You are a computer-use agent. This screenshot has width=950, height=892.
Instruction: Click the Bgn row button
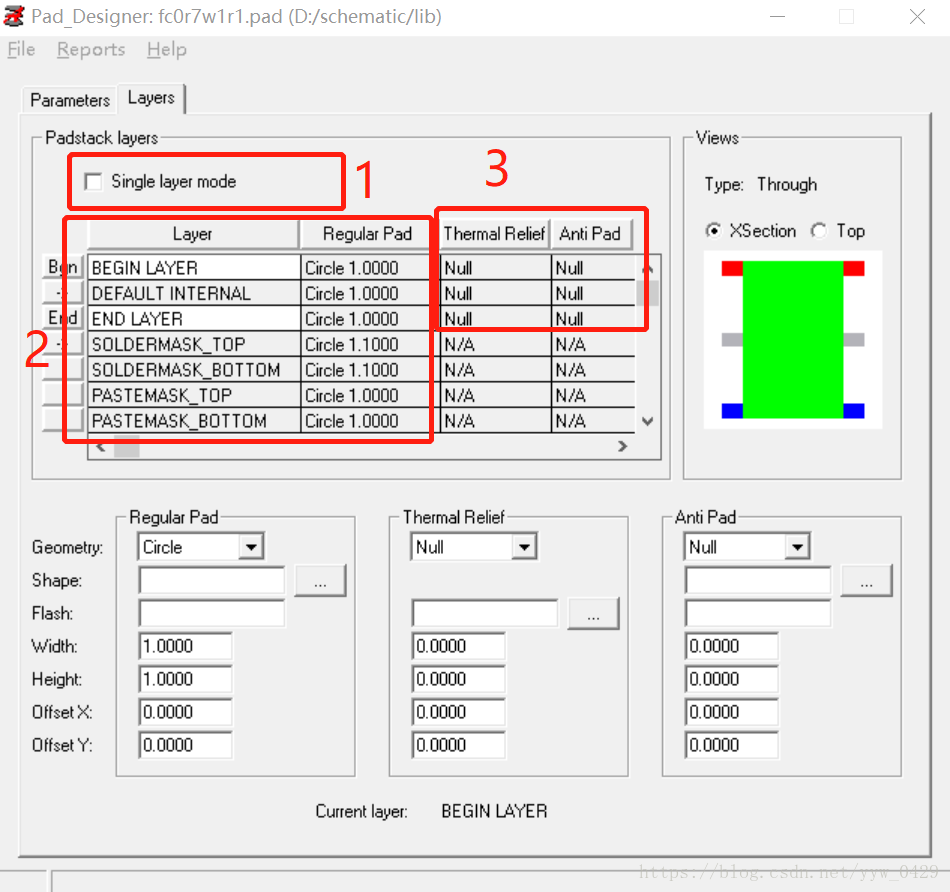[x=62, y=267]
